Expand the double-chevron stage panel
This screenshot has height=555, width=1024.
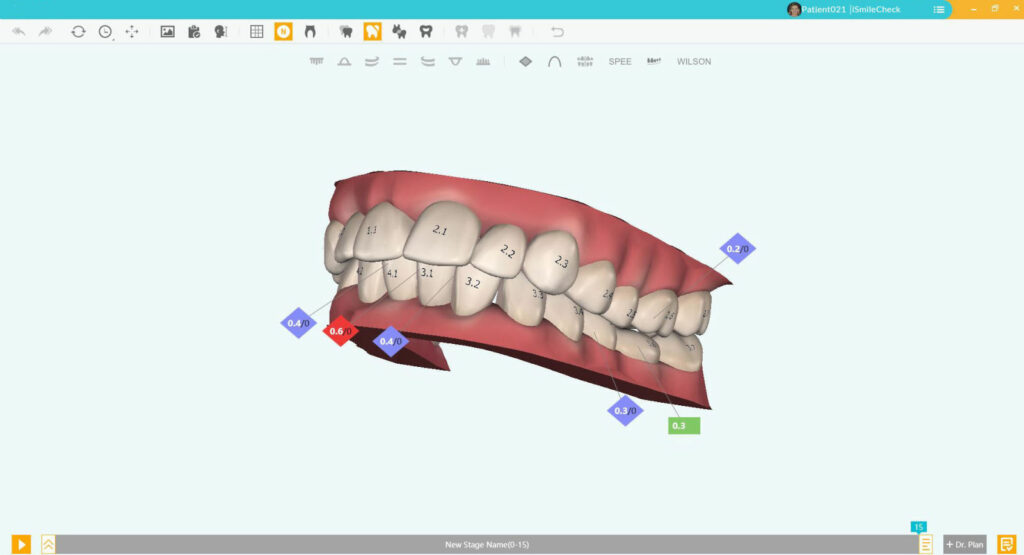click(48, 544)
